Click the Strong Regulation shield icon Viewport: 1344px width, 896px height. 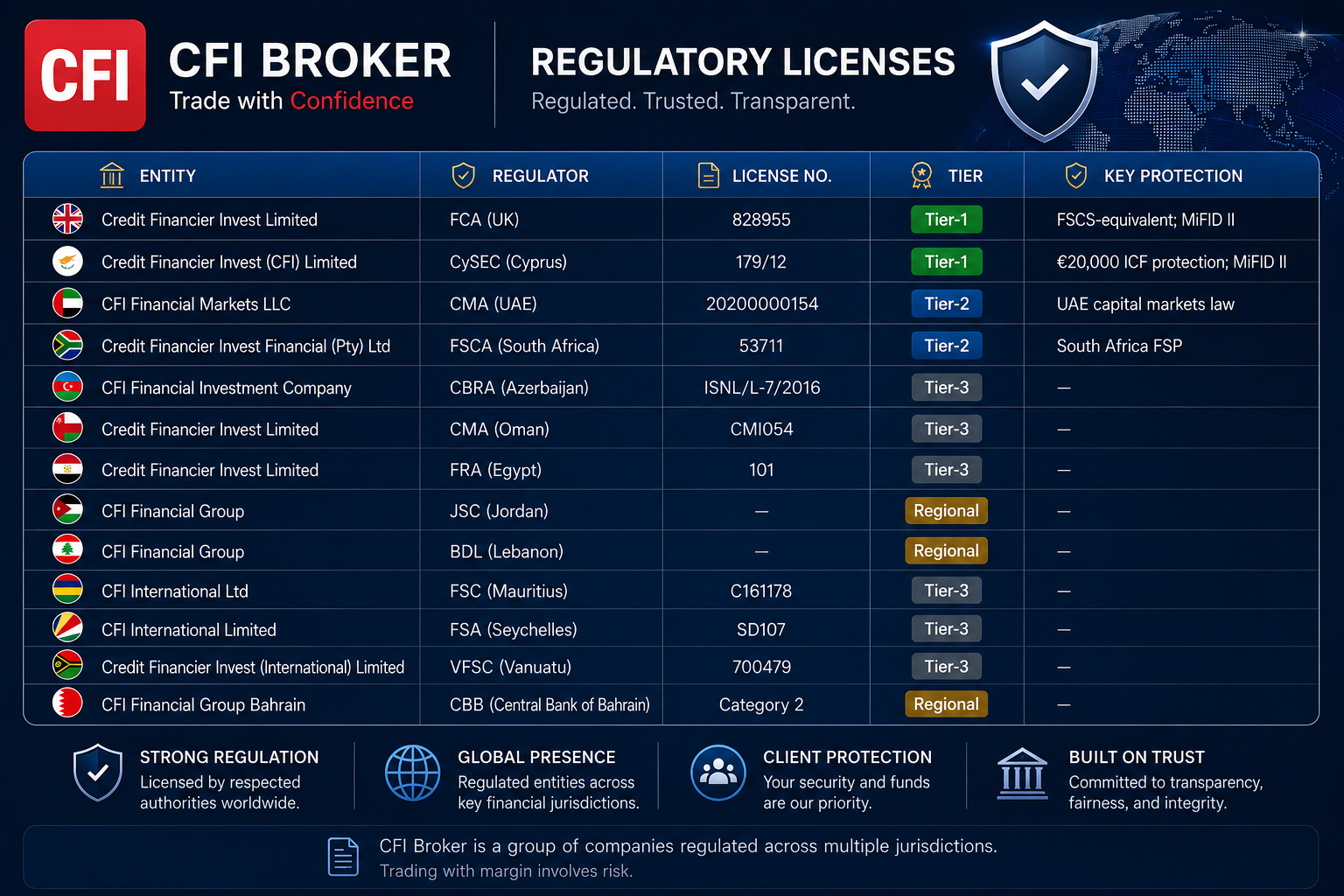(98, 773)
